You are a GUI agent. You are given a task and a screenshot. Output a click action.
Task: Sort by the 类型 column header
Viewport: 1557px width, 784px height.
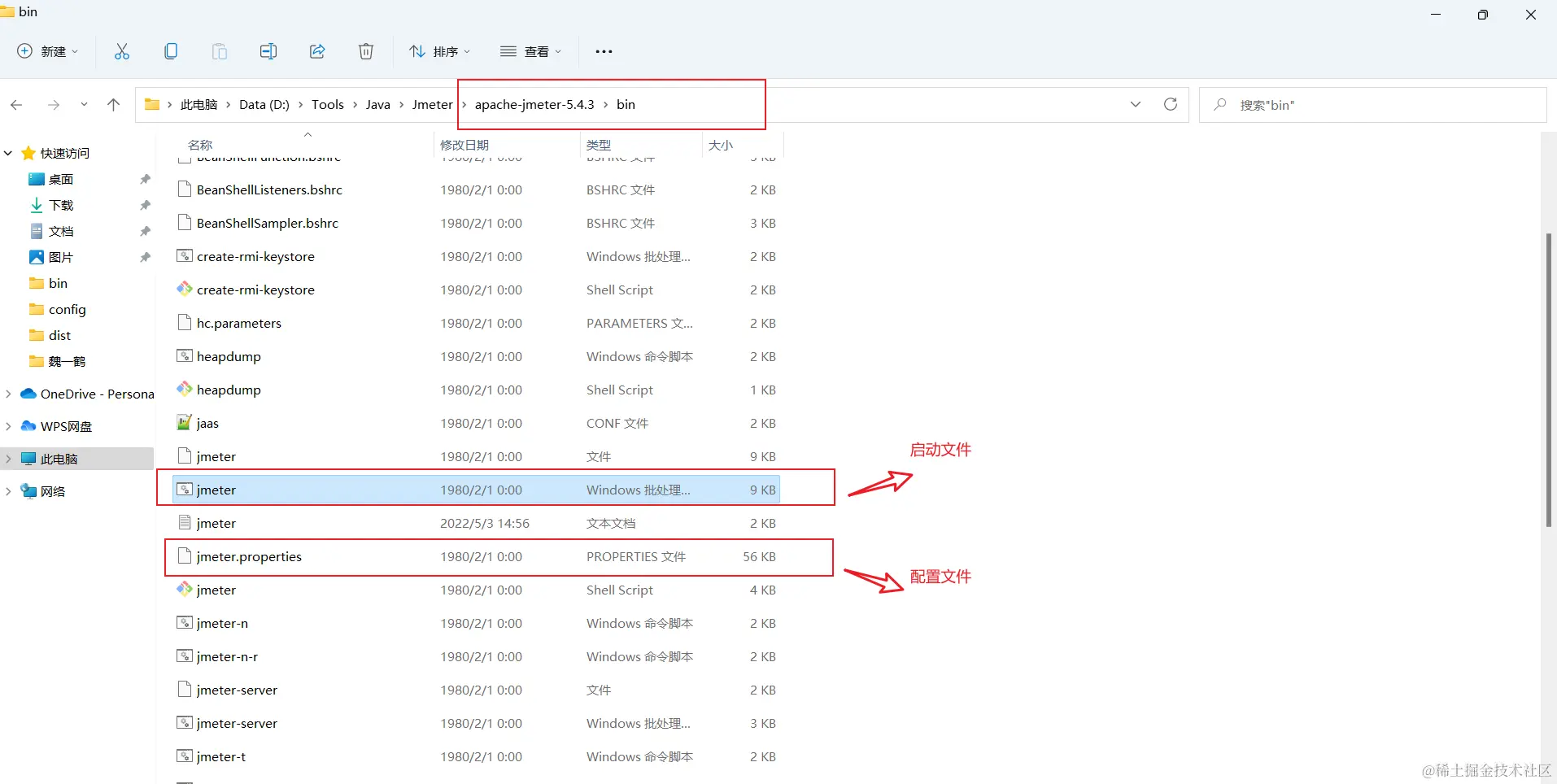tap(599, 145)
